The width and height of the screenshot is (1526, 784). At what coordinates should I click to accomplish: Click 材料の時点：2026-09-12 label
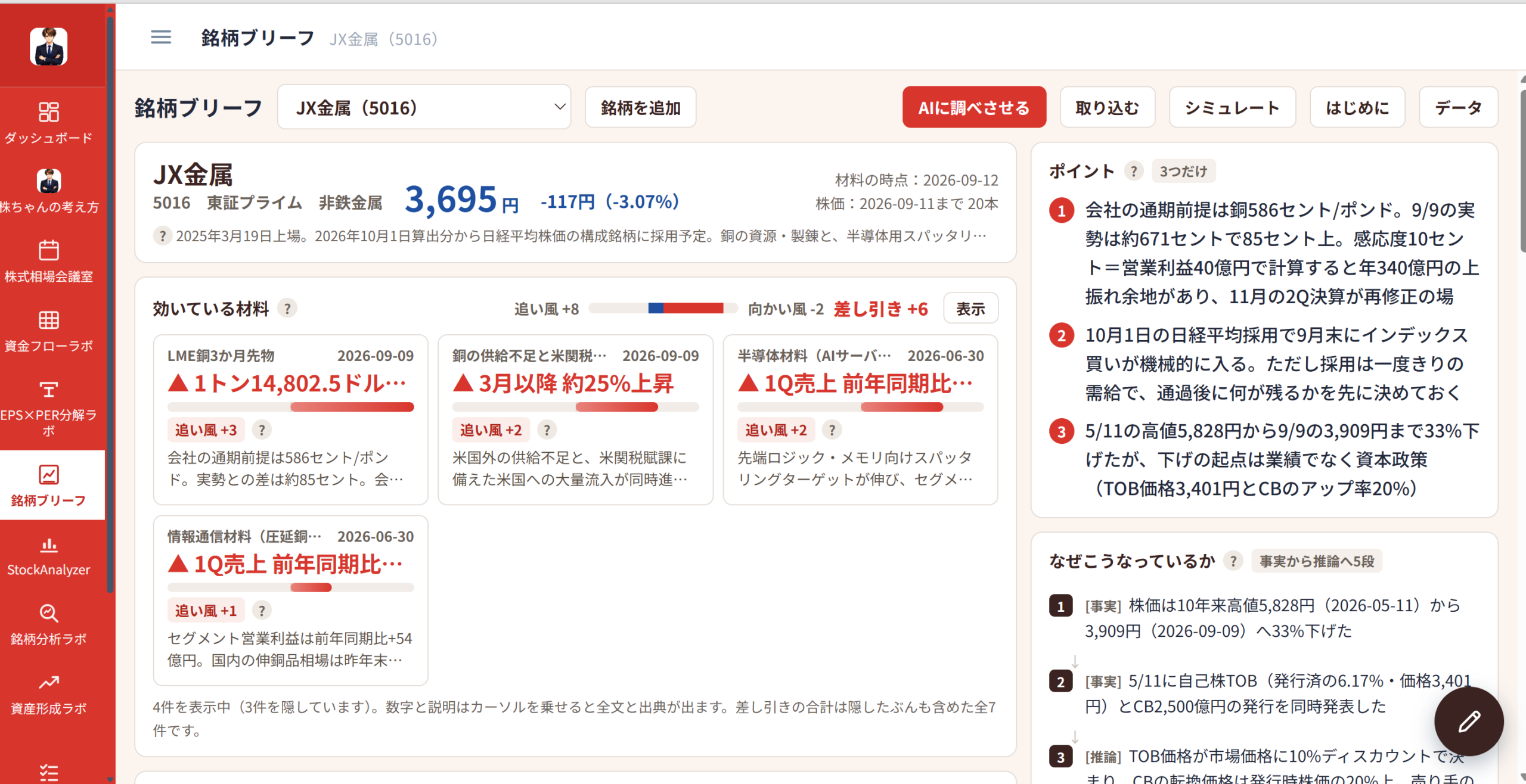coord(916,180)
